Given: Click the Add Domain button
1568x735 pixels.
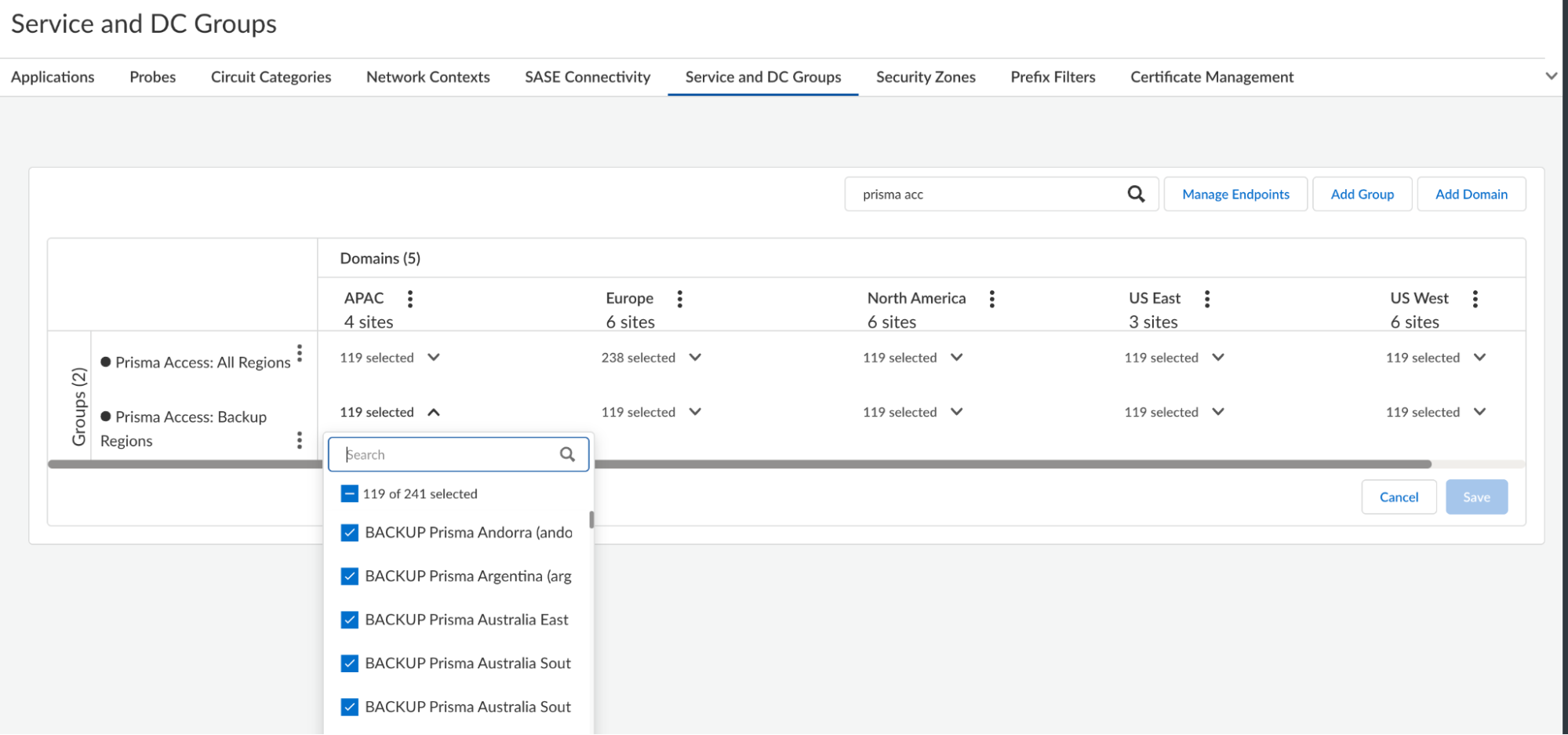Looking at the screenshot, I should [1471, 195].
